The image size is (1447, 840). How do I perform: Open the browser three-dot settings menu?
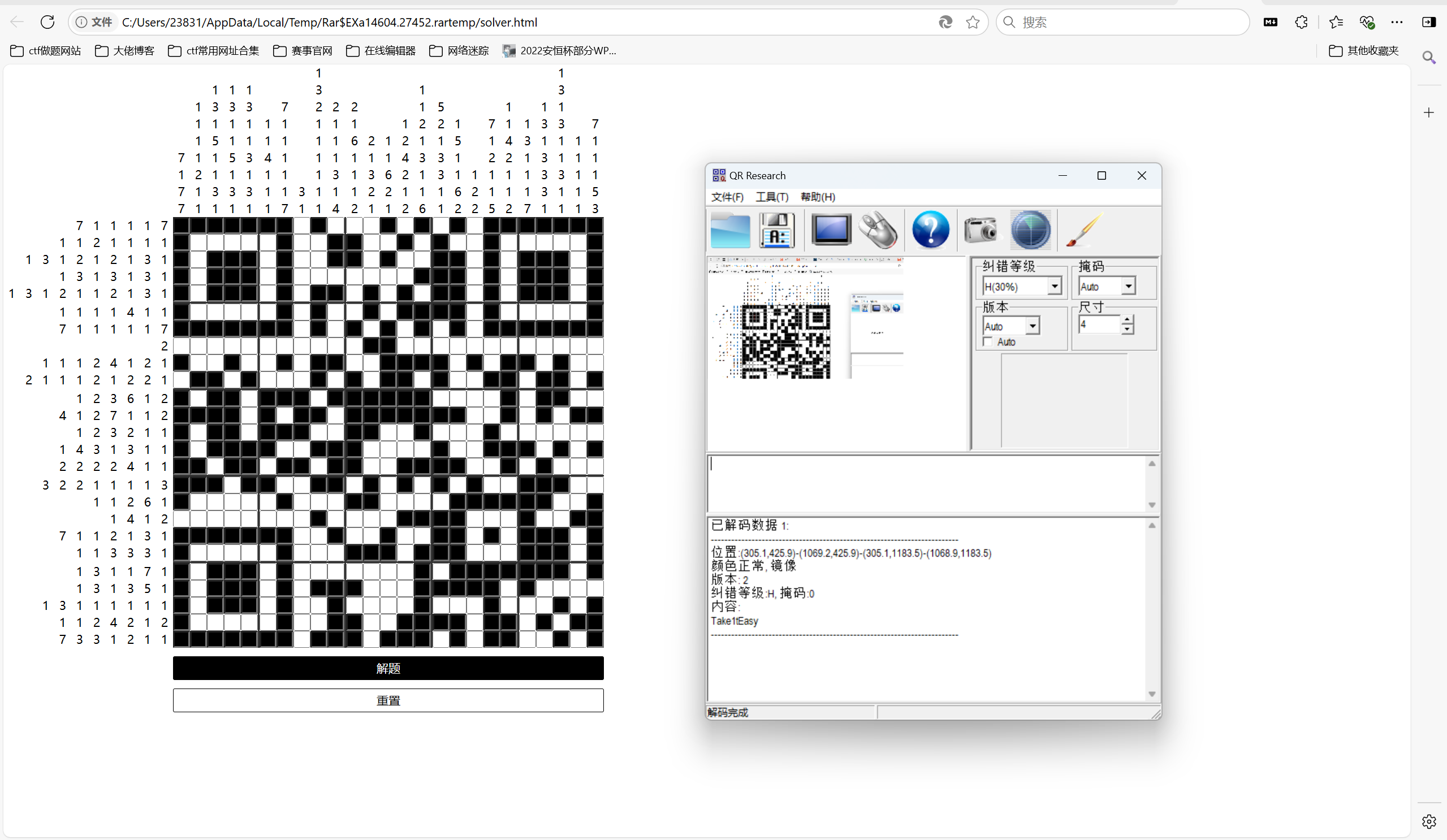pos(1397,22)
